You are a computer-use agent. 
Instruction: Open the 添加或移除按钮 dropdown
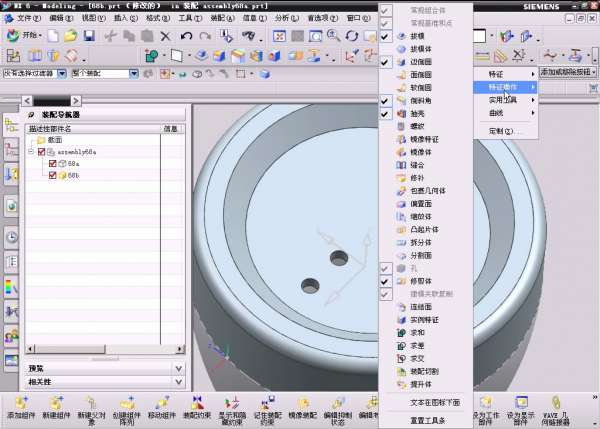568,73
